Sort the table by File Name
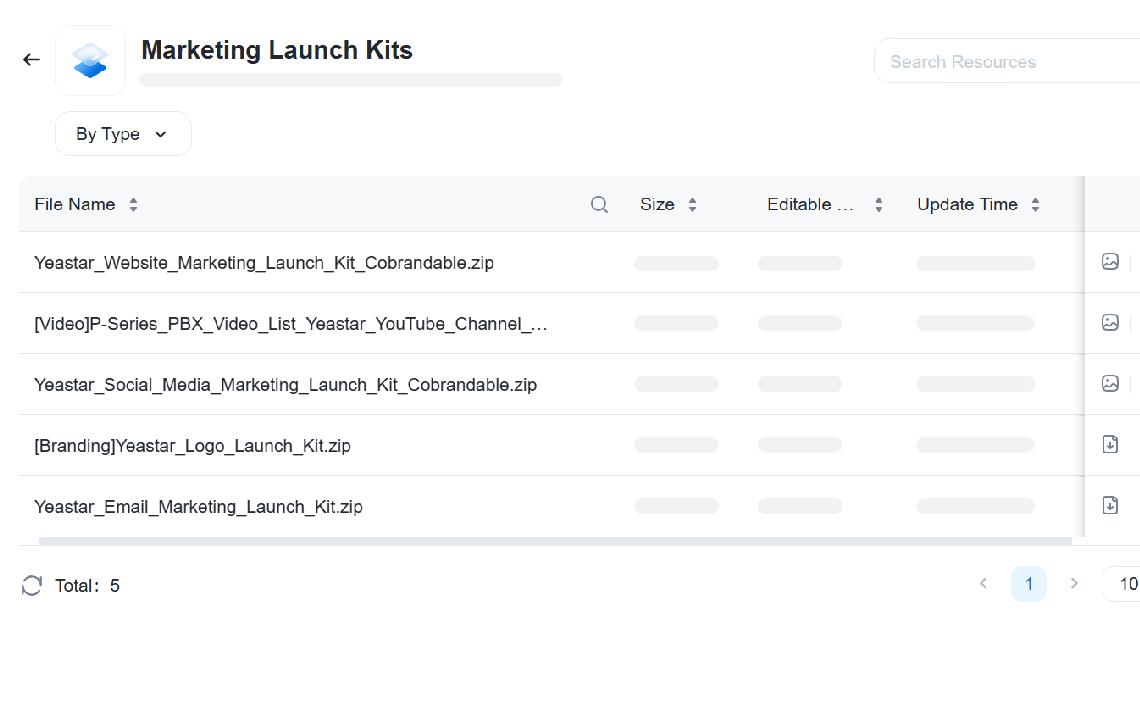Viewport: 1140px width, 720px height. 133,204
